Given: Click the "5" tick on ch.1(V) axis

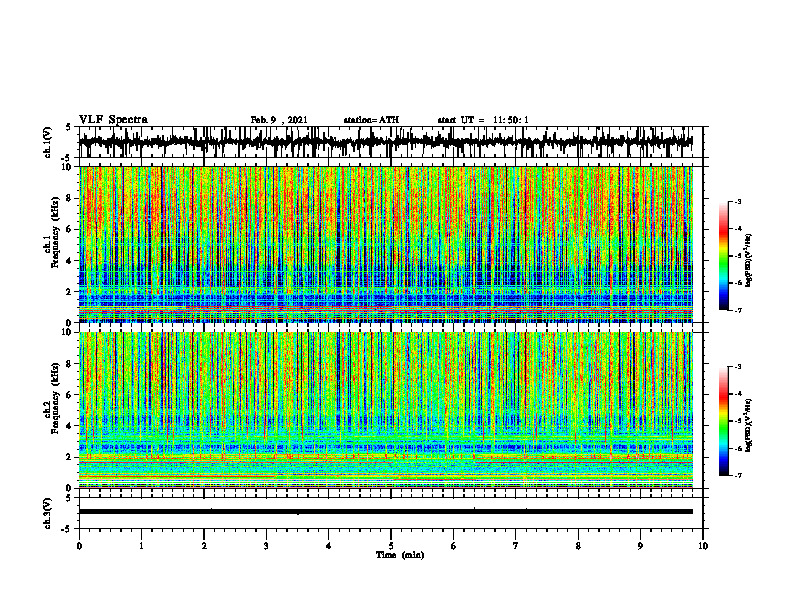Looking at the screenshot, I should (68, 127).
